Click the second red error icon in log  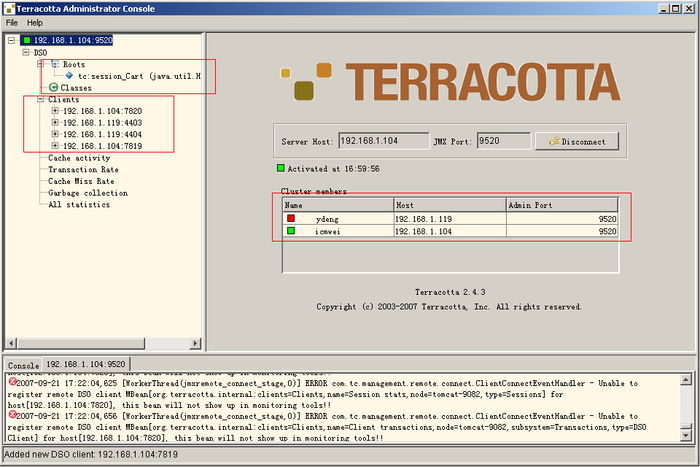[12, 415]
